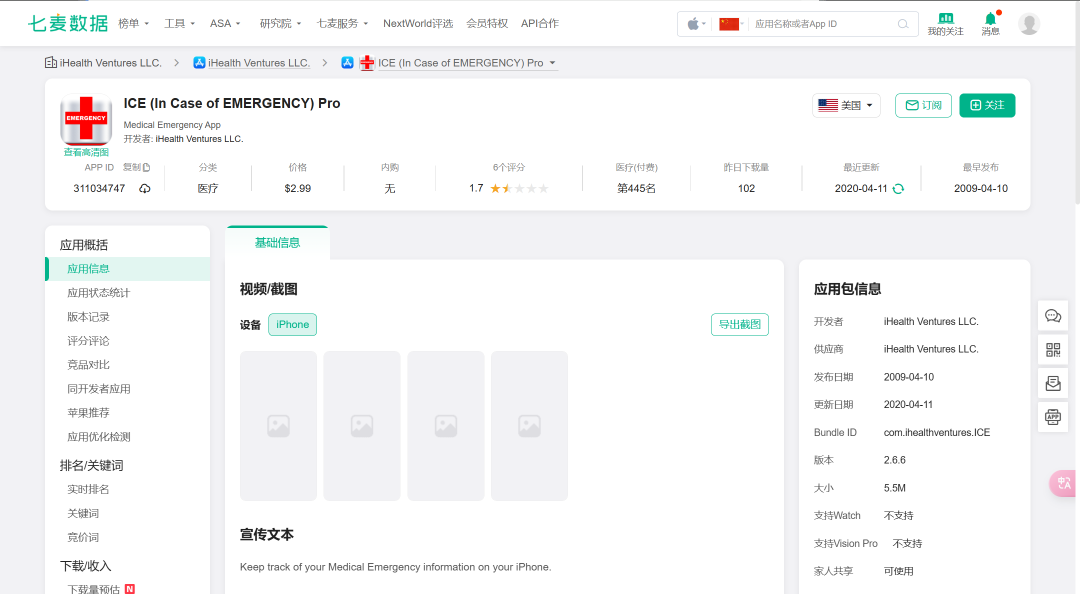Open 会员特权 menu item

tap(487, 23)
